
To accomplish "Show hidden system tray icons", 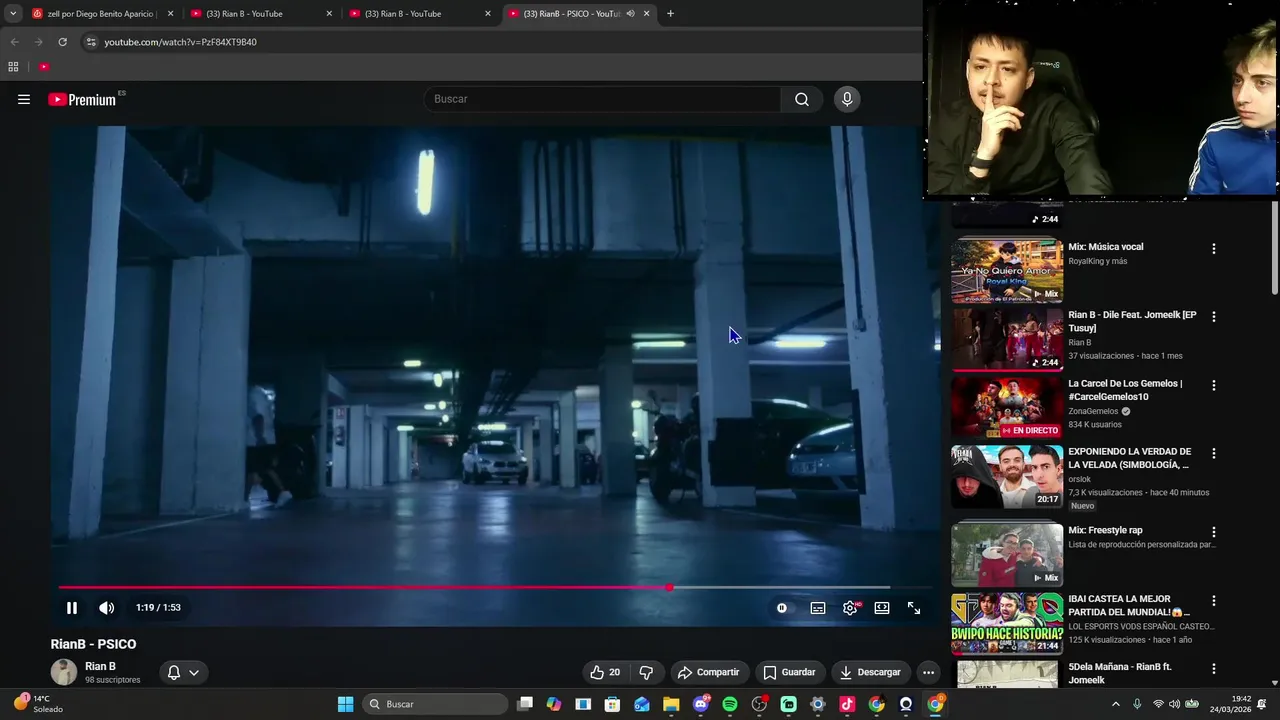I will pos(1116,704).
